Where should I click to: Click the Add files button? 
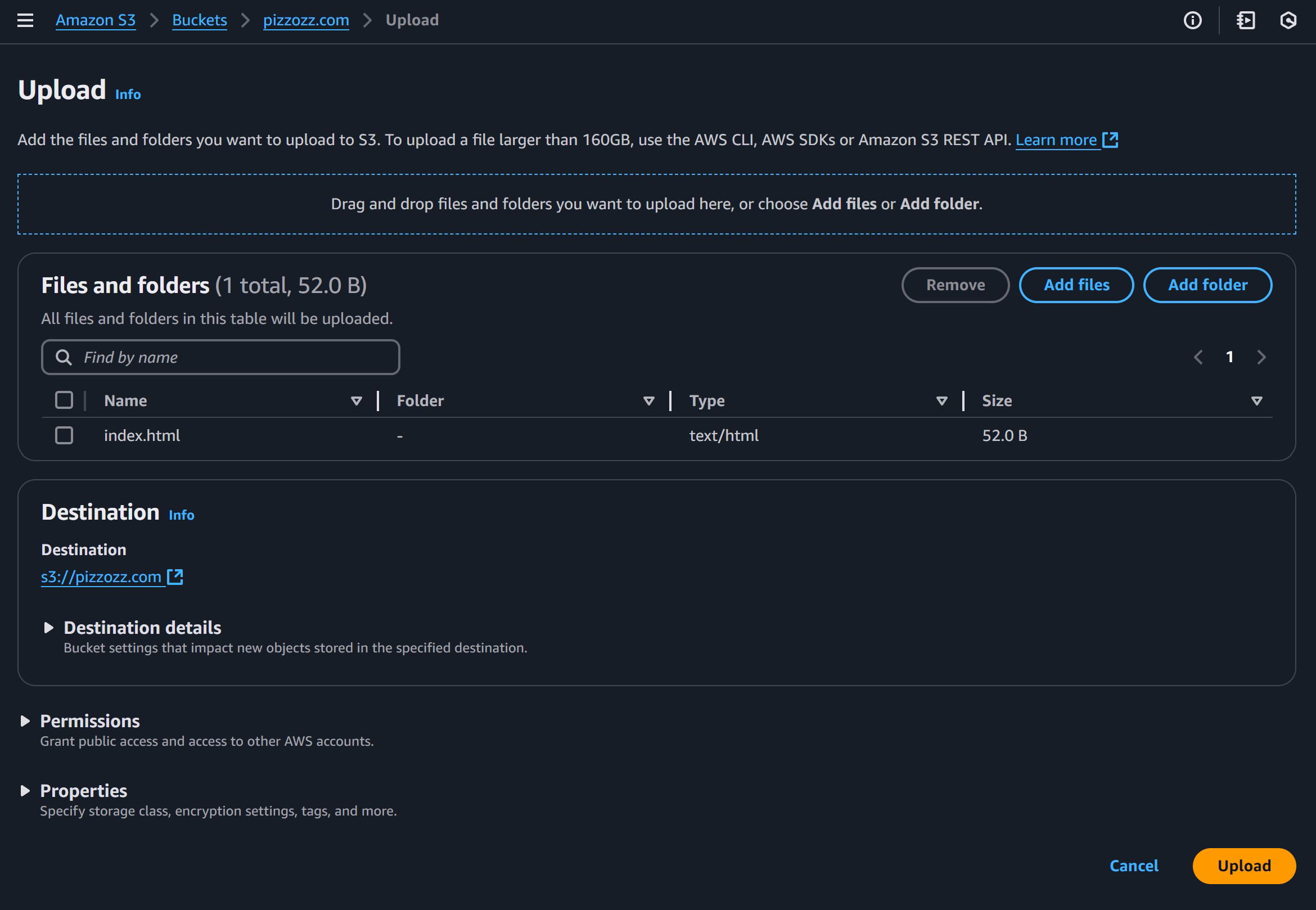pyautogui.click(x=1076, y=285)
